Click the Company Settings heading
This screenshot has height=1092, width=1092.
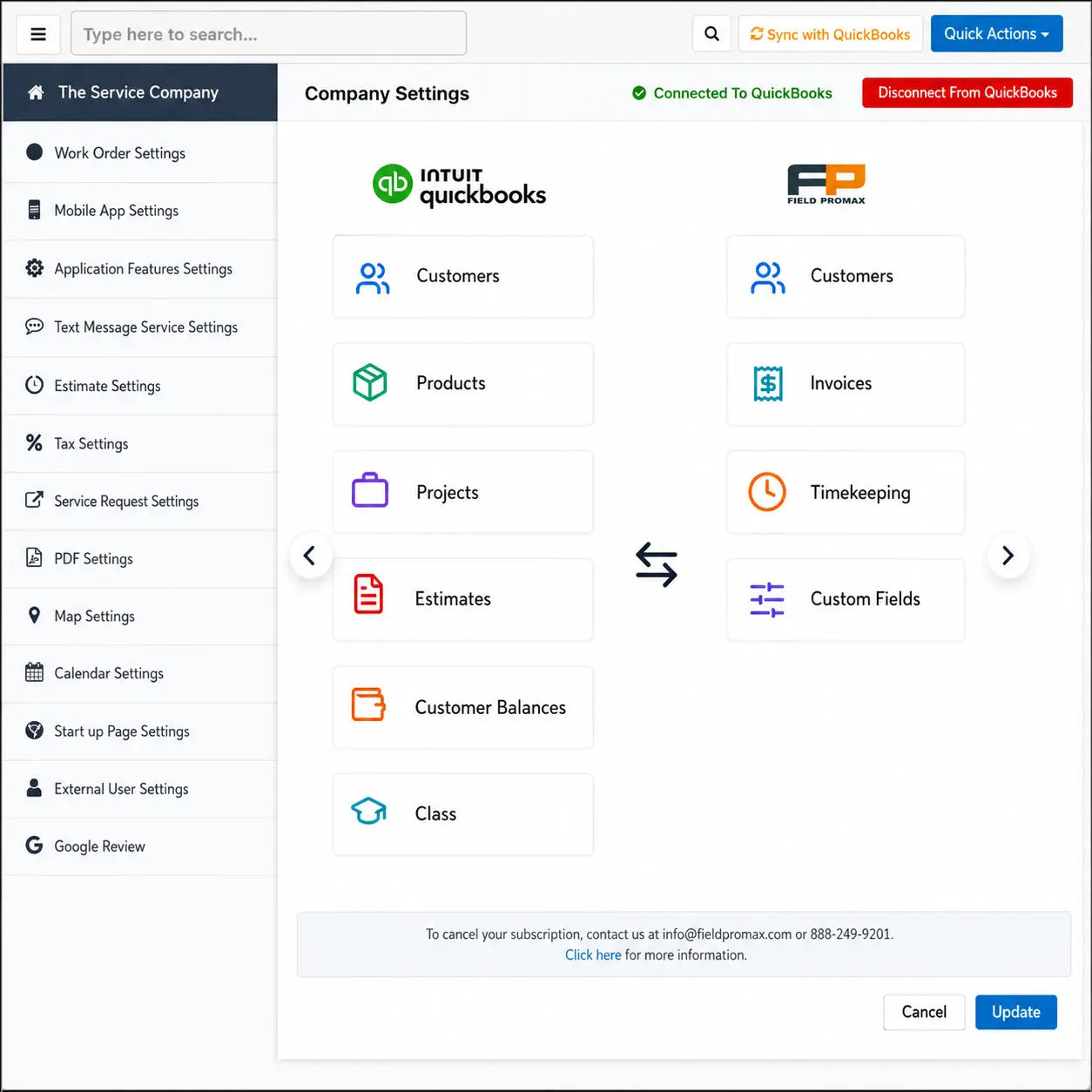click(x=387, y=93)
